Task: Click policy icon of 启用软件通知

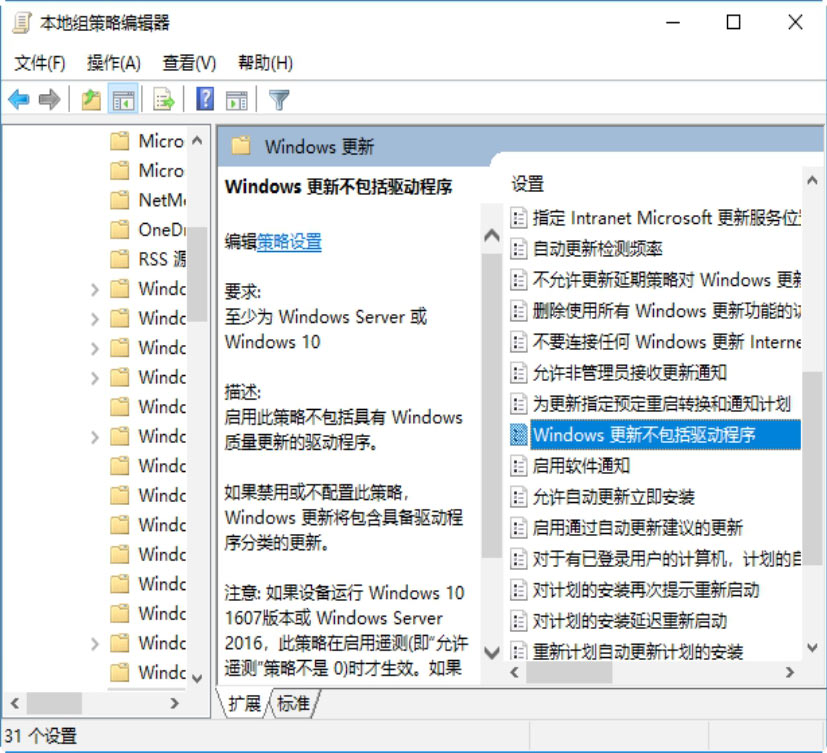Action: point(518,466)
